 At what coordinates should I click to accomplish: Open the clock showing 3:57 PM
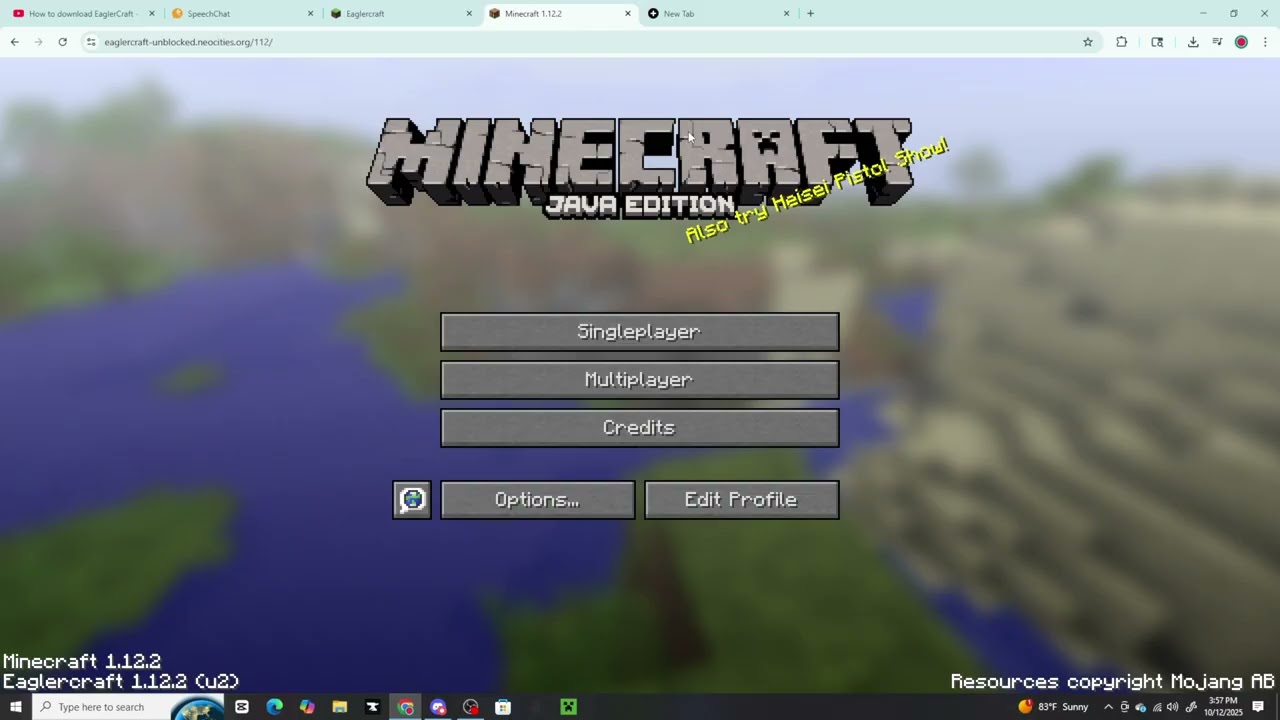click(1223, 707)
